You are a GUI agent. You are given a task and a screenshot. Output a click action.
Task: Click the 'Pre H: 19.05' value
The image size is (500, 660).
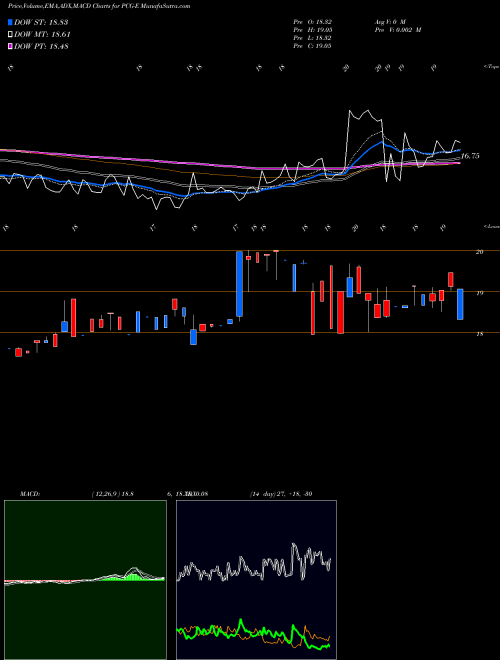point(313,30)
